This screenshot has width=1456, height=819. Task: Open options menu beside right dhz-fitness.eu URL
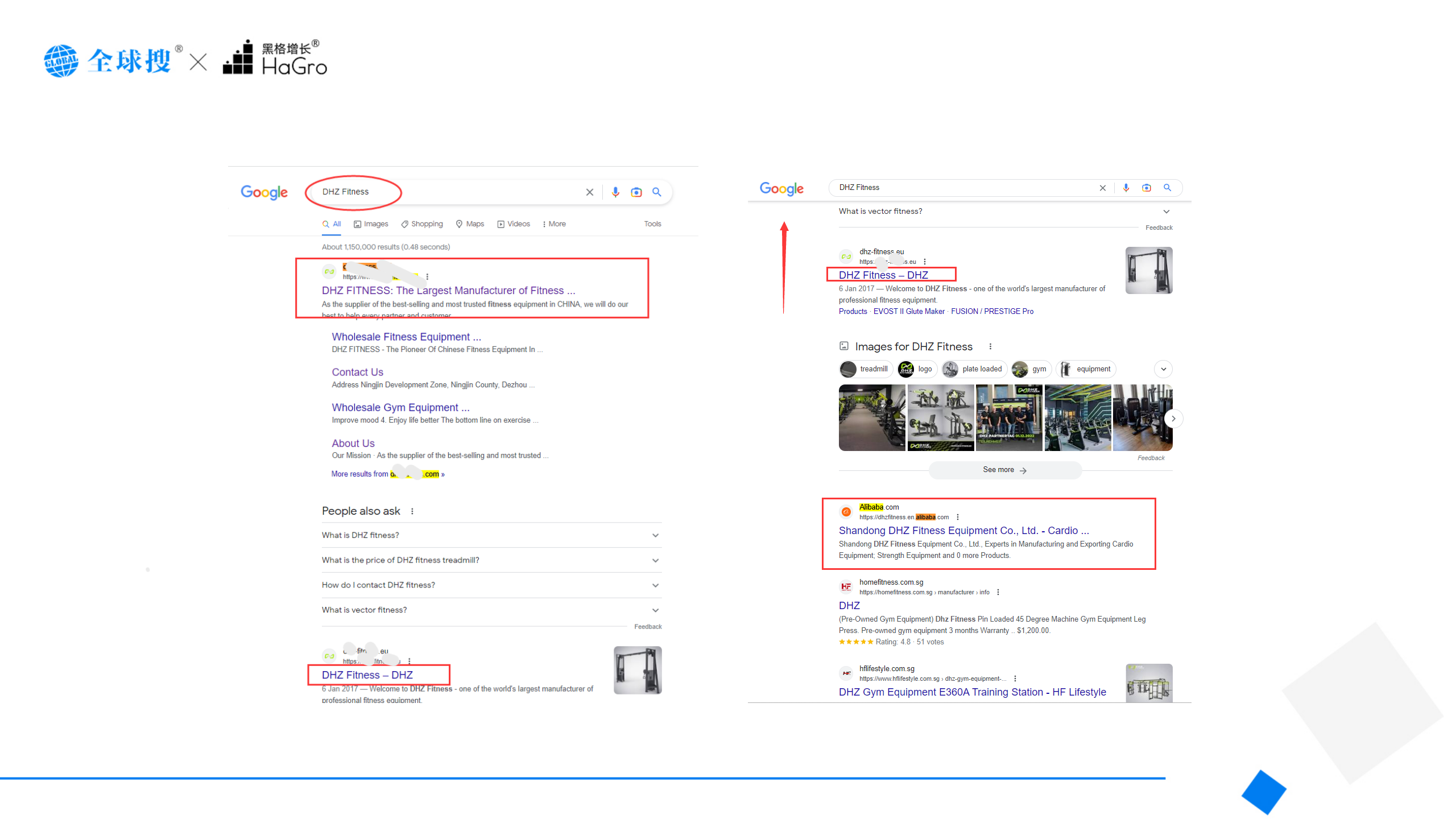(x=925, y=262)
